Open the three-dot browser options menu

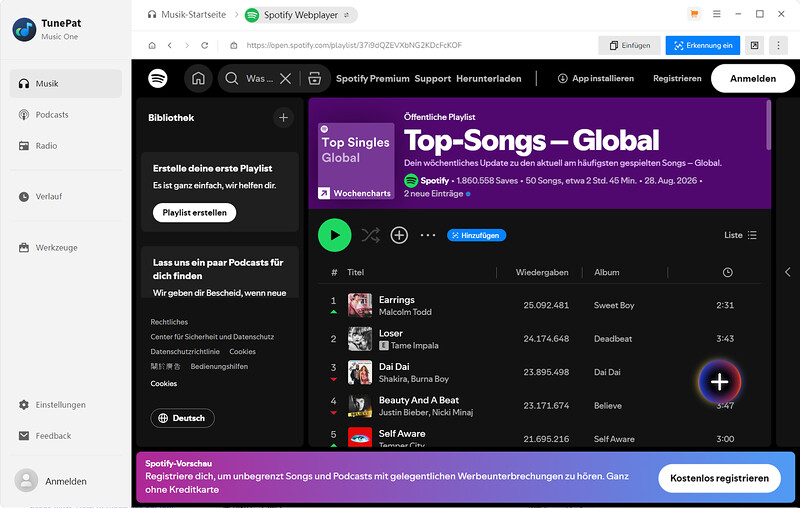point(778,45)
